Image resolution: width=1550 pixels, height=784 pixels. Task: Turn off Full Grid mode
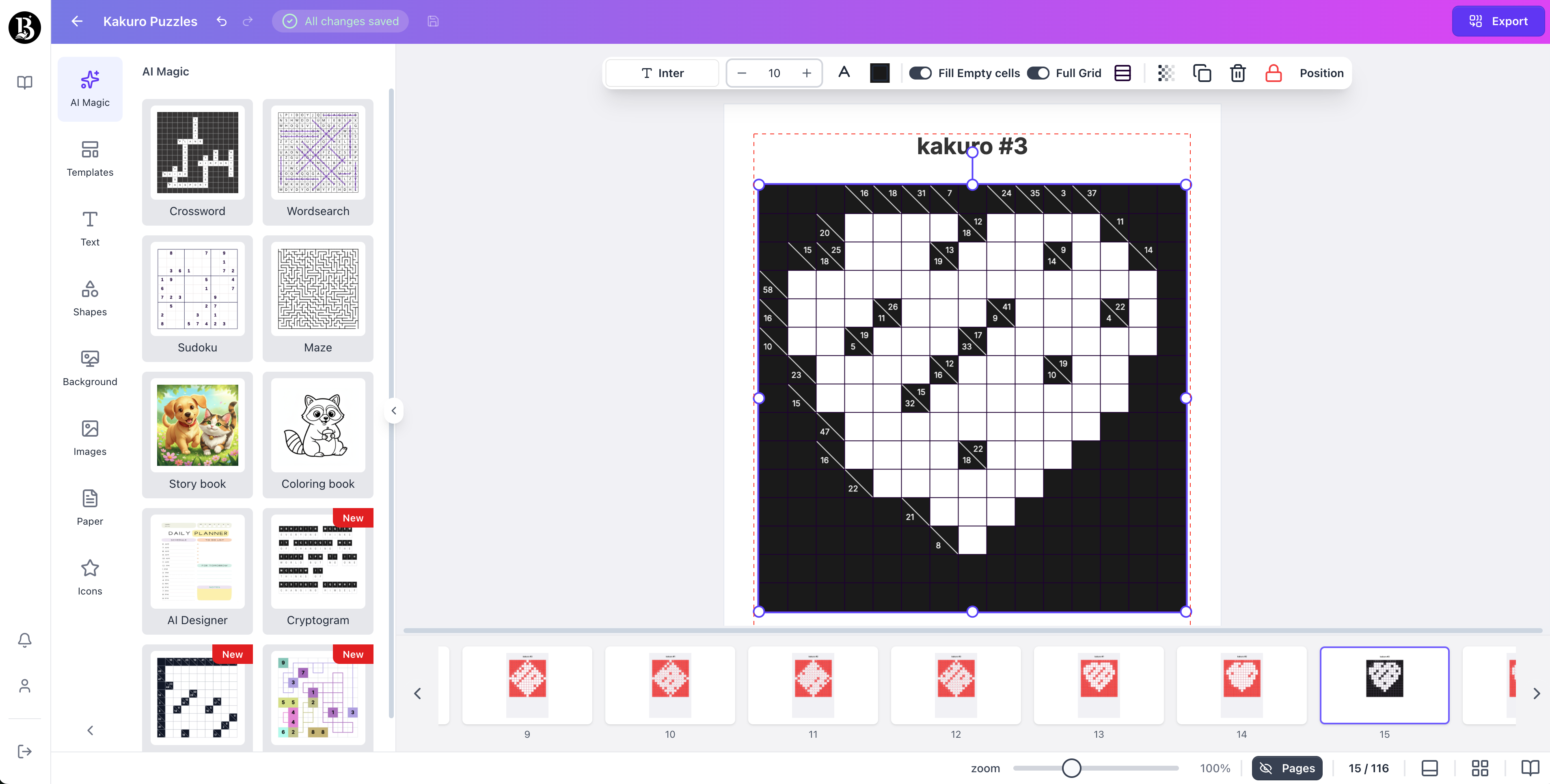click(1038, 73)
